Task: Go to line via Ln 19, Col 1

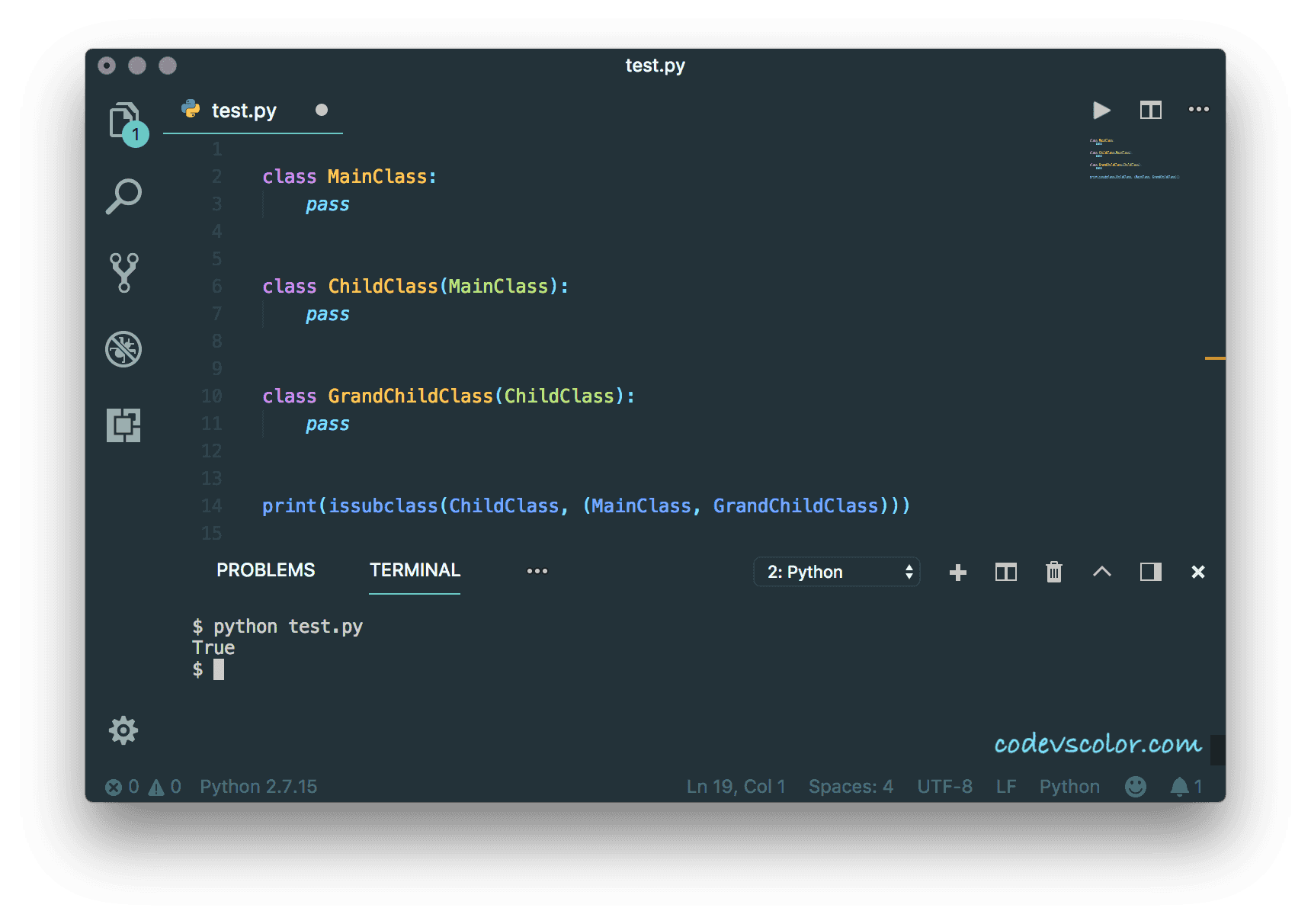Action: pyautogui.click(x=736, y=787)
